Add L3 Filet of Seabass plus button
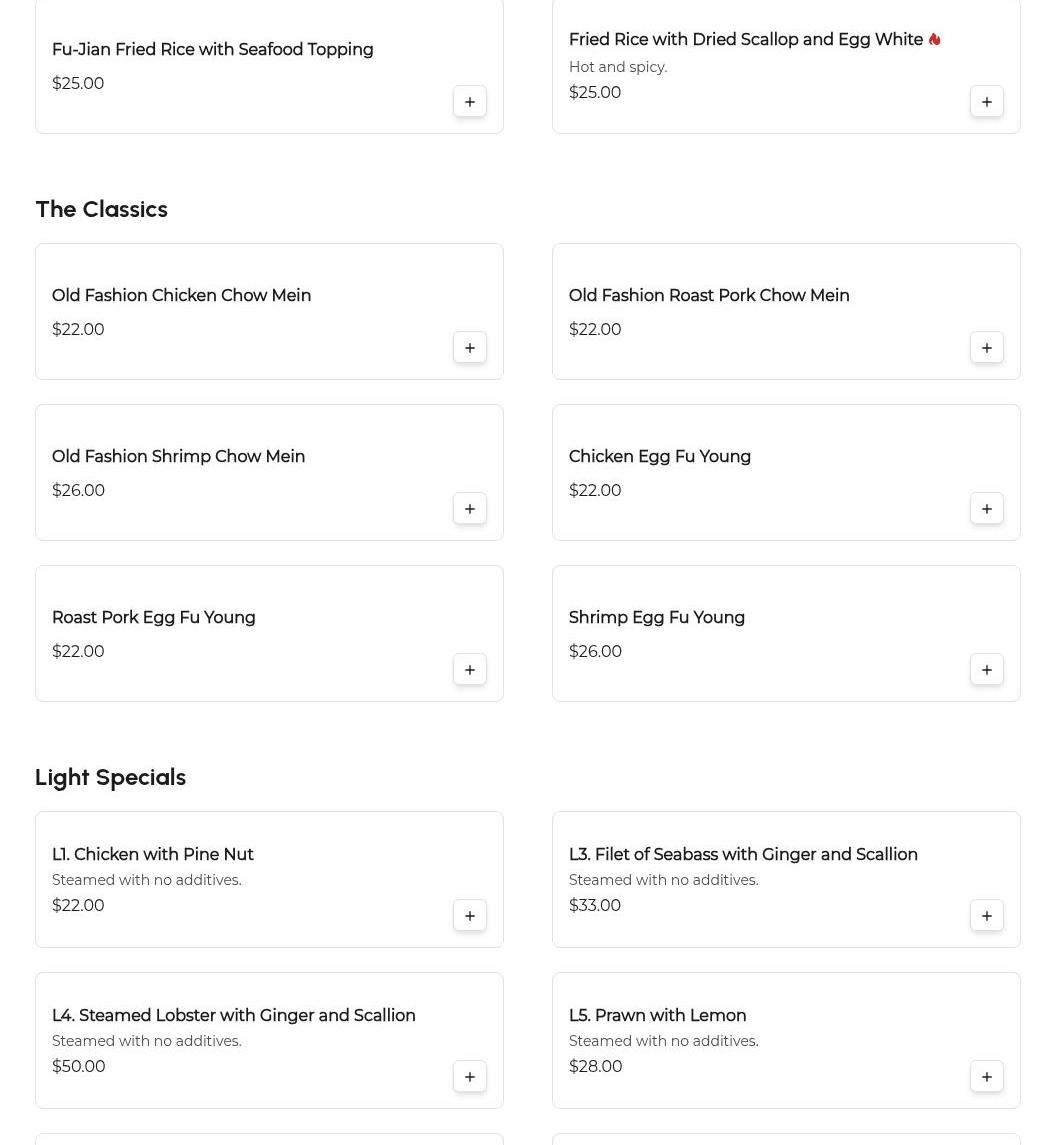The width and height of the screenshot is (1050, 1145). [x=987, y=916]
